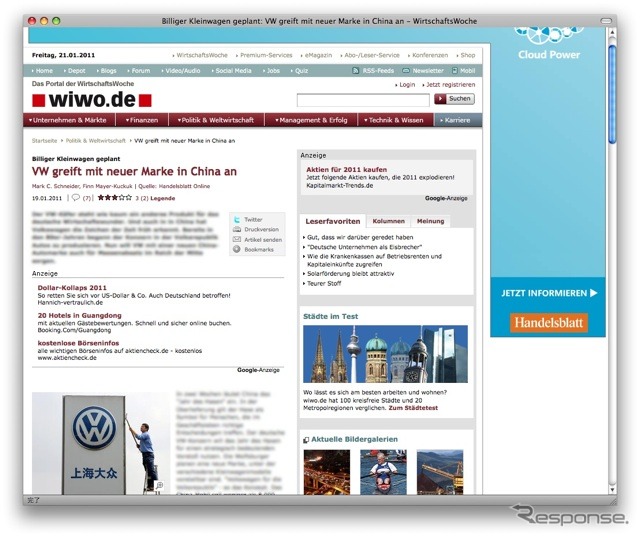Switch to the Kolumnen tab
This screenshot has width=640, height=537.
point(389,221)
